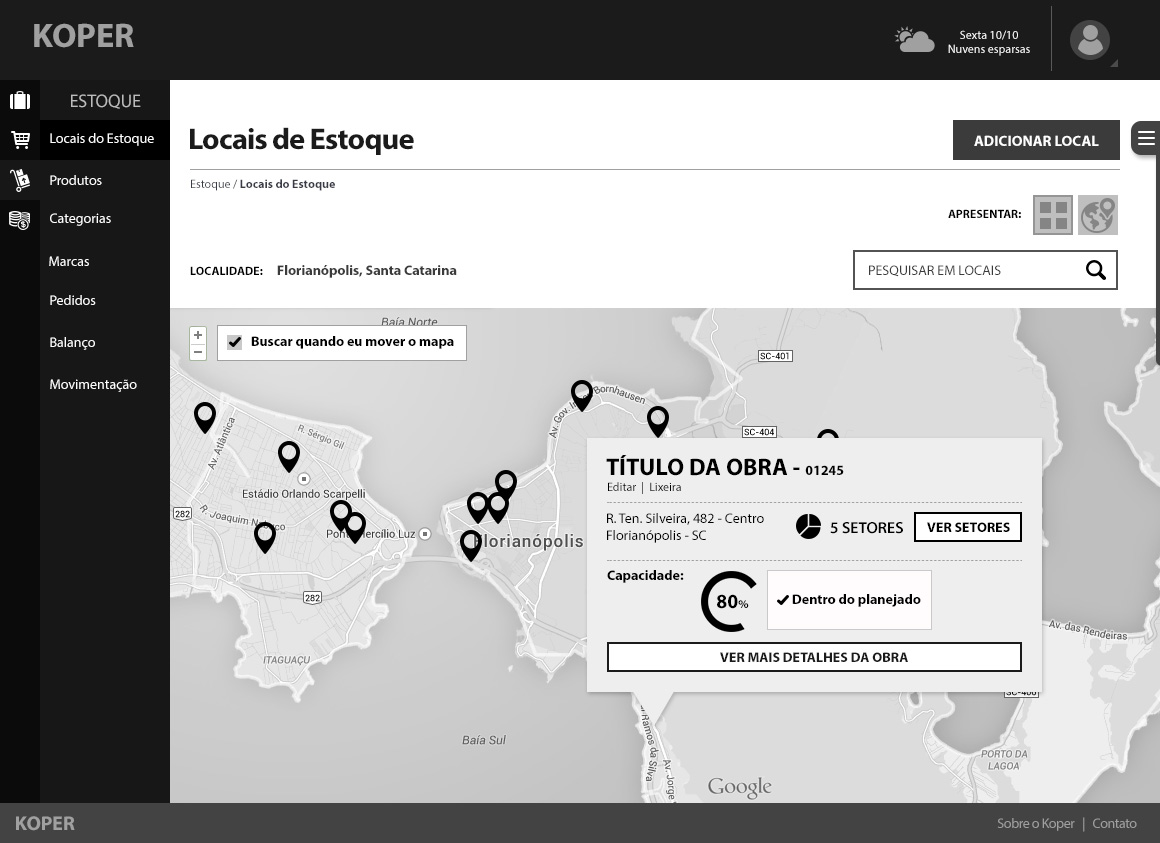The image size is (1160, 843).
Task: Enable Buscar quando eu mover o mapa
Action: coord(234,342)
